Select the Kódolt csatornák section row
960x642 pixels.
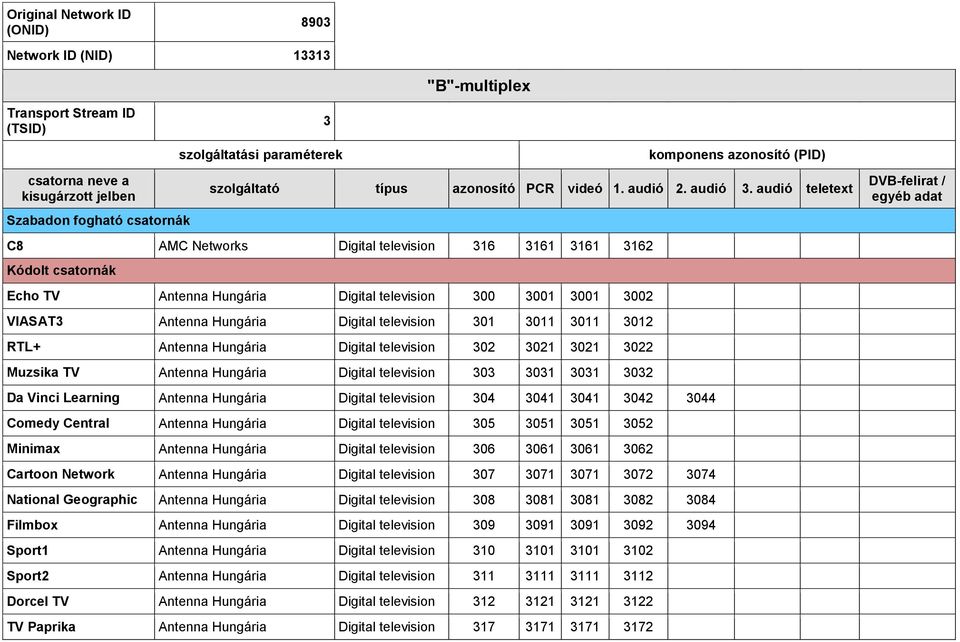coord(479,271)
